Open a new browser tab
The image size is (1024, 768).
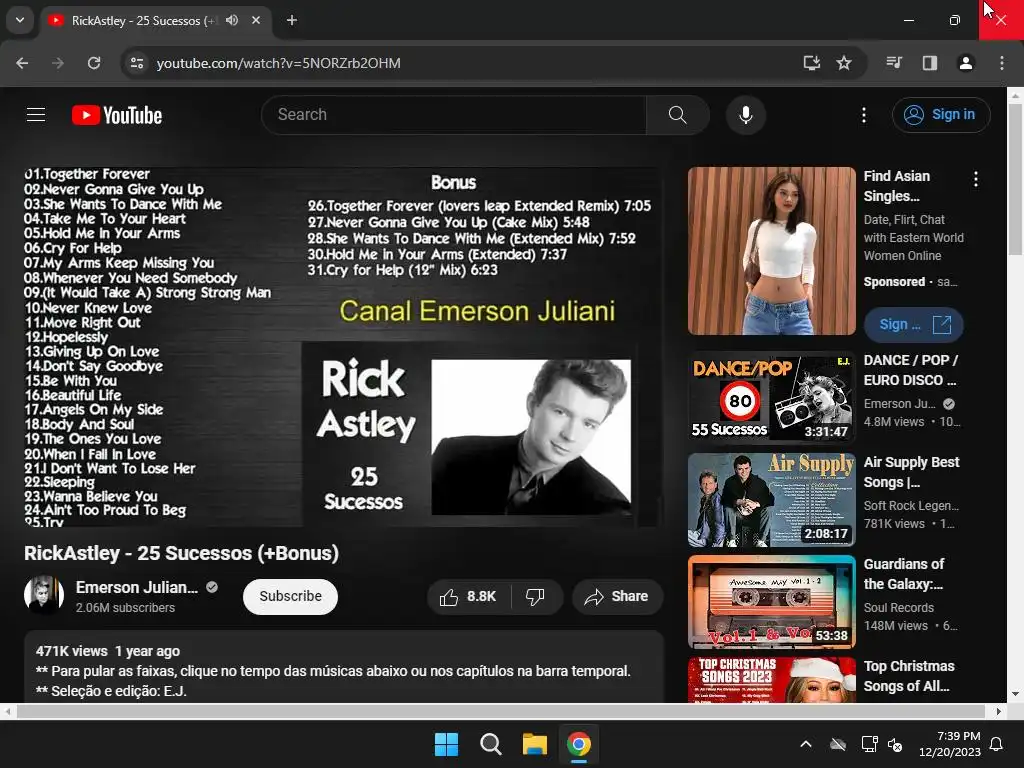pos(292,20)
